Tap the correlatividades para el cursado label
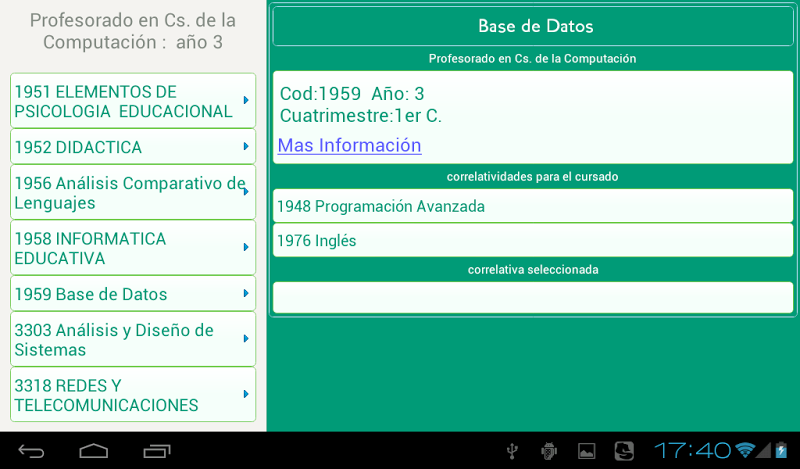 (x=532, y=177)
